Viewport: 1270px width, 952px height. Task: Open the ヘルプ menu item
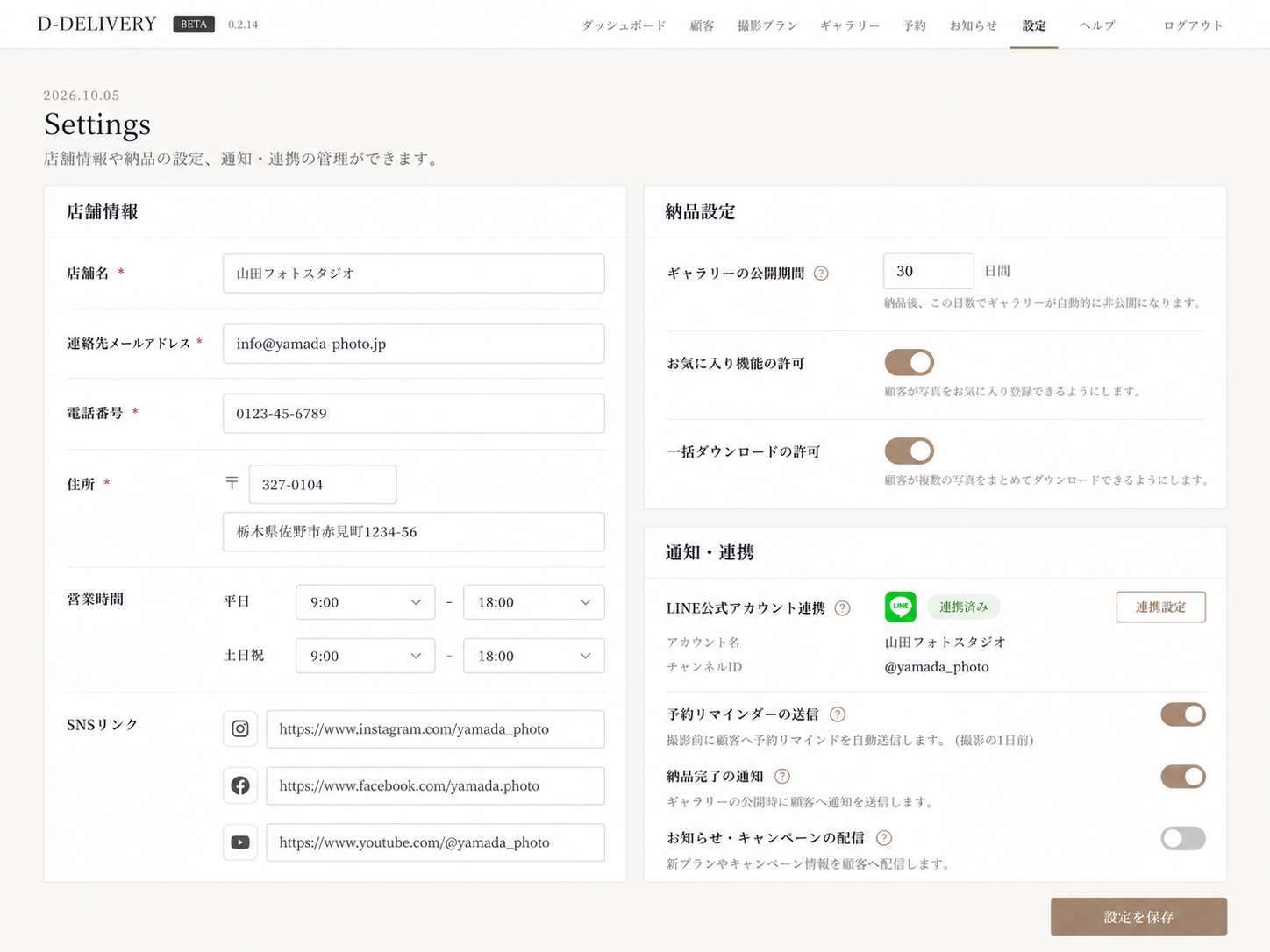pyautogui.click(x=1097, y=25)
